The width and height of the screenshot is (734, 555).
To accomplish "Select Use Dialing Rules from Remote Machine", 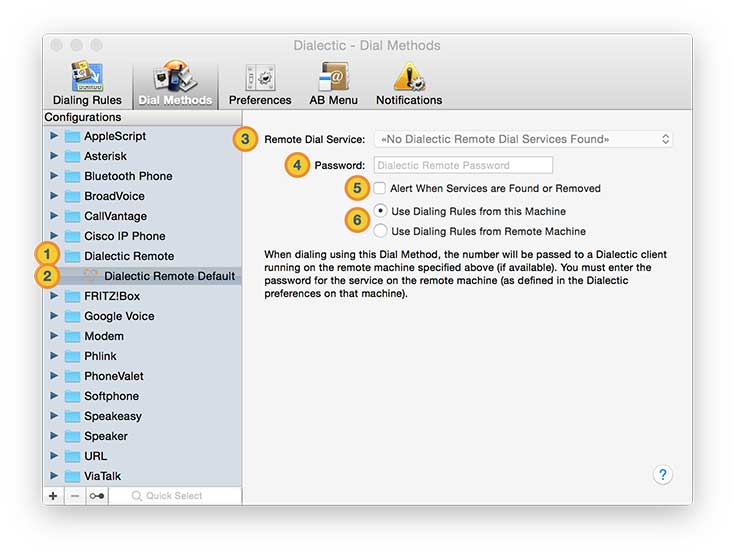I will click(x=381, y=231).
